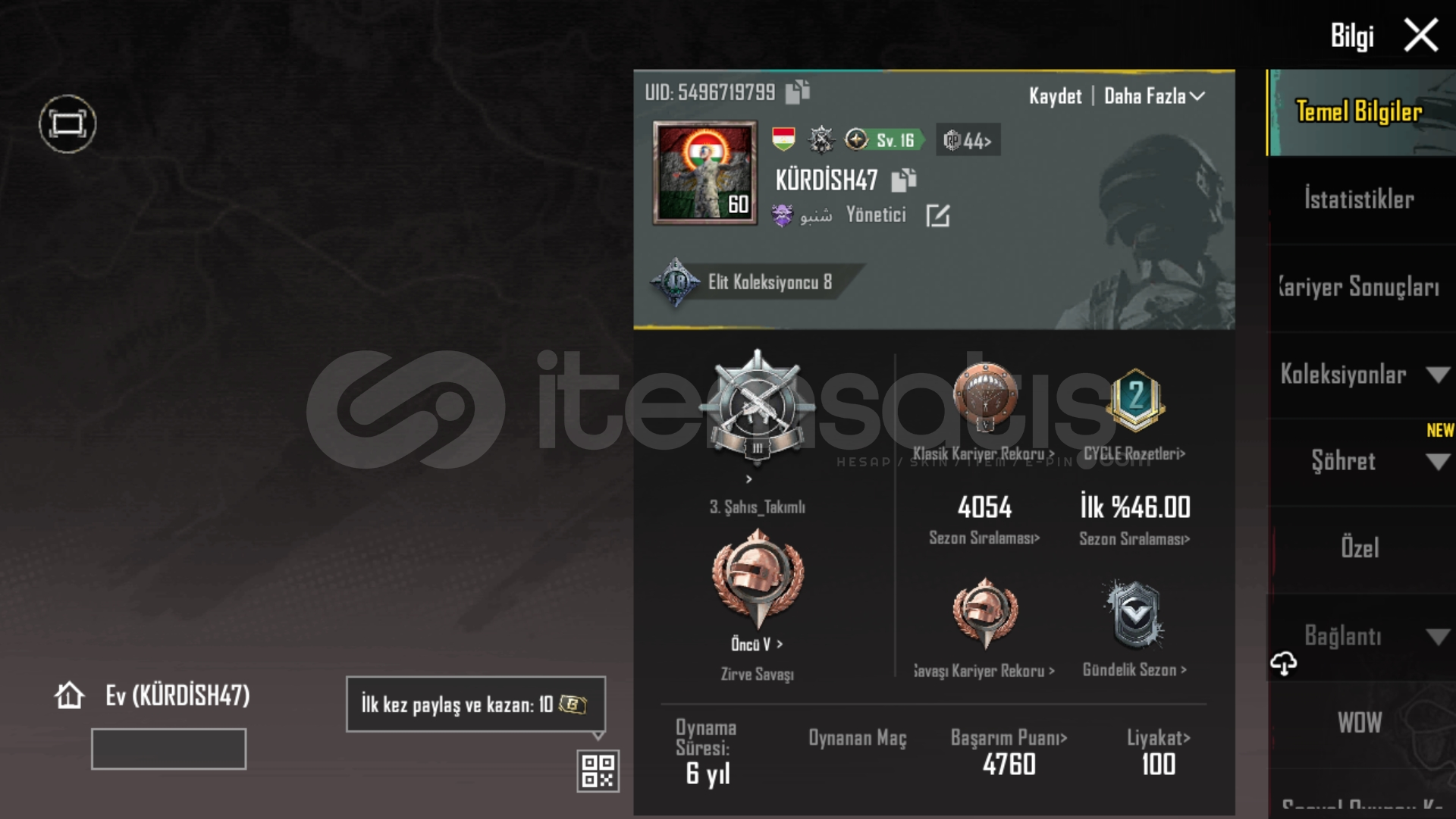Copy the KÜRDİSH47 nickname with copy icon

pos(903,180)
